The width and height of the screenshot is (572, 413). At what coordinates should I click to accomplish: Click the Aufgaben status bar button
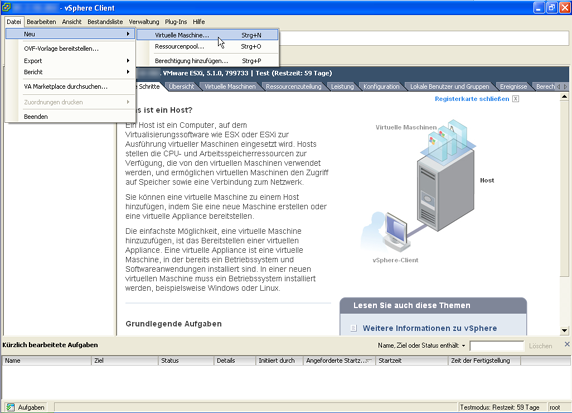[26, 407]
